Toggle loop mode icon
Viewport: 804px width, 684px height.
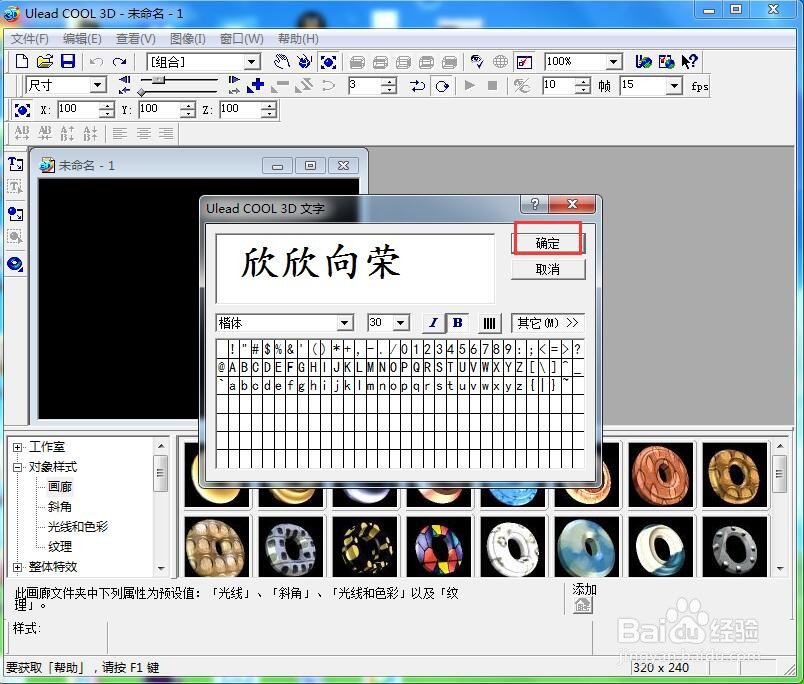click(x=442, y=86)
